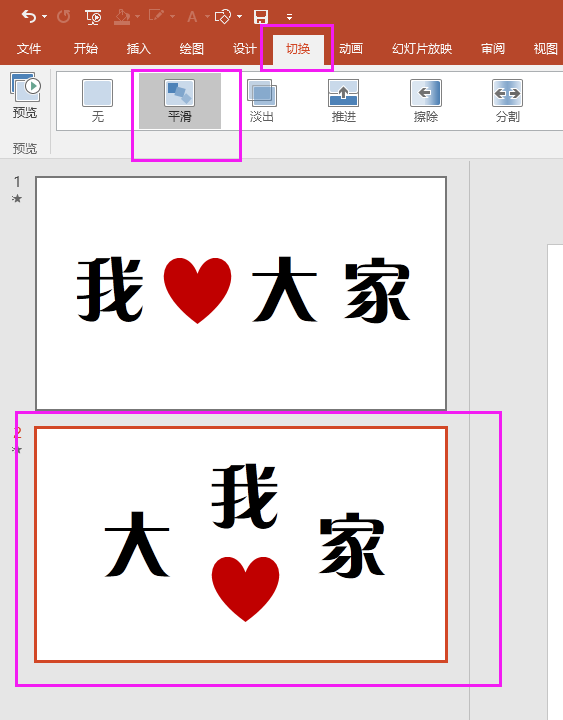Open the 插入 ribbon tab
The width and height of the screenshot is (563, 720).
coord(139,49)
